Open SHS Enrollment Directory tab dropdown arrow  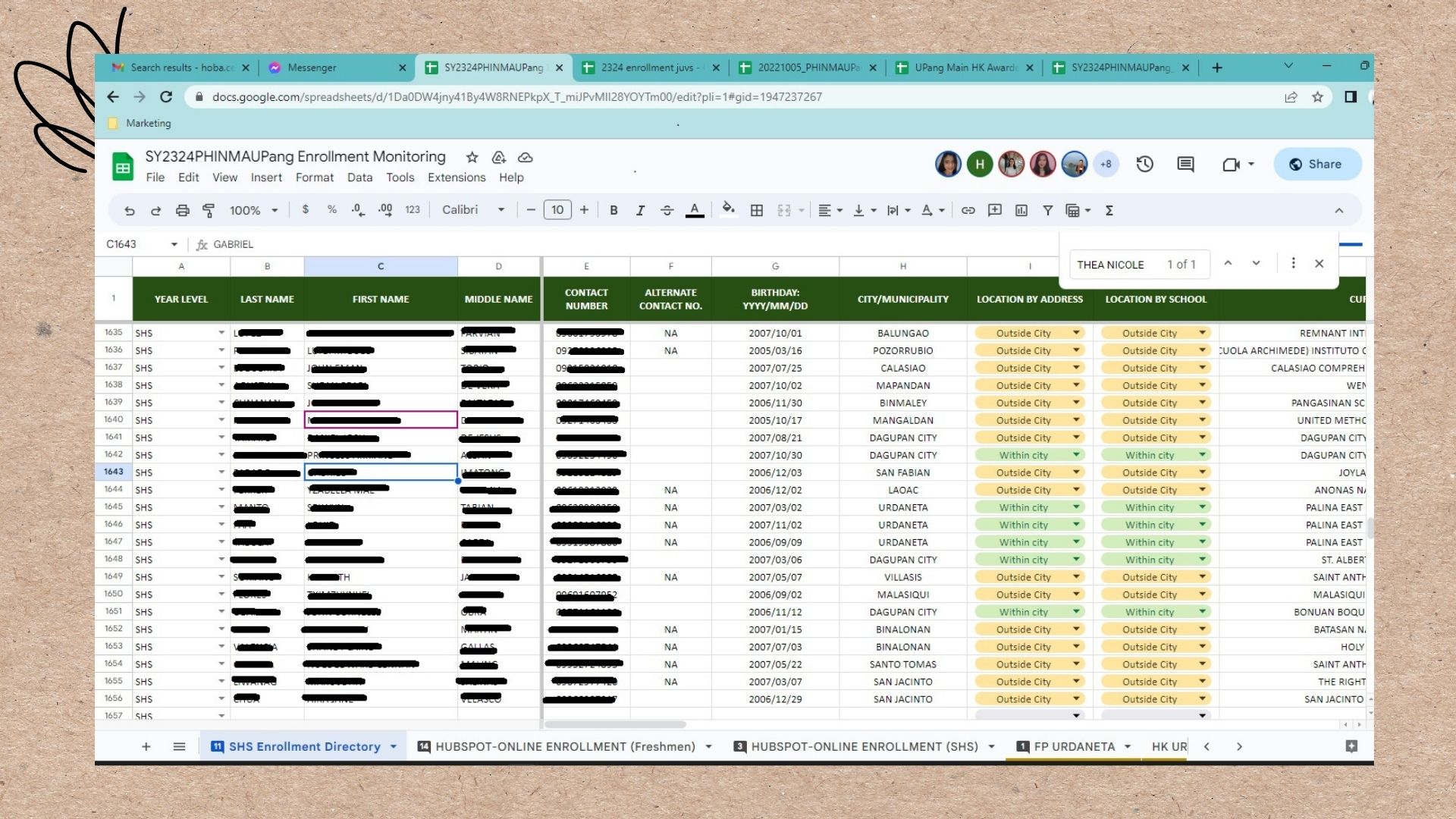[394, 747]
